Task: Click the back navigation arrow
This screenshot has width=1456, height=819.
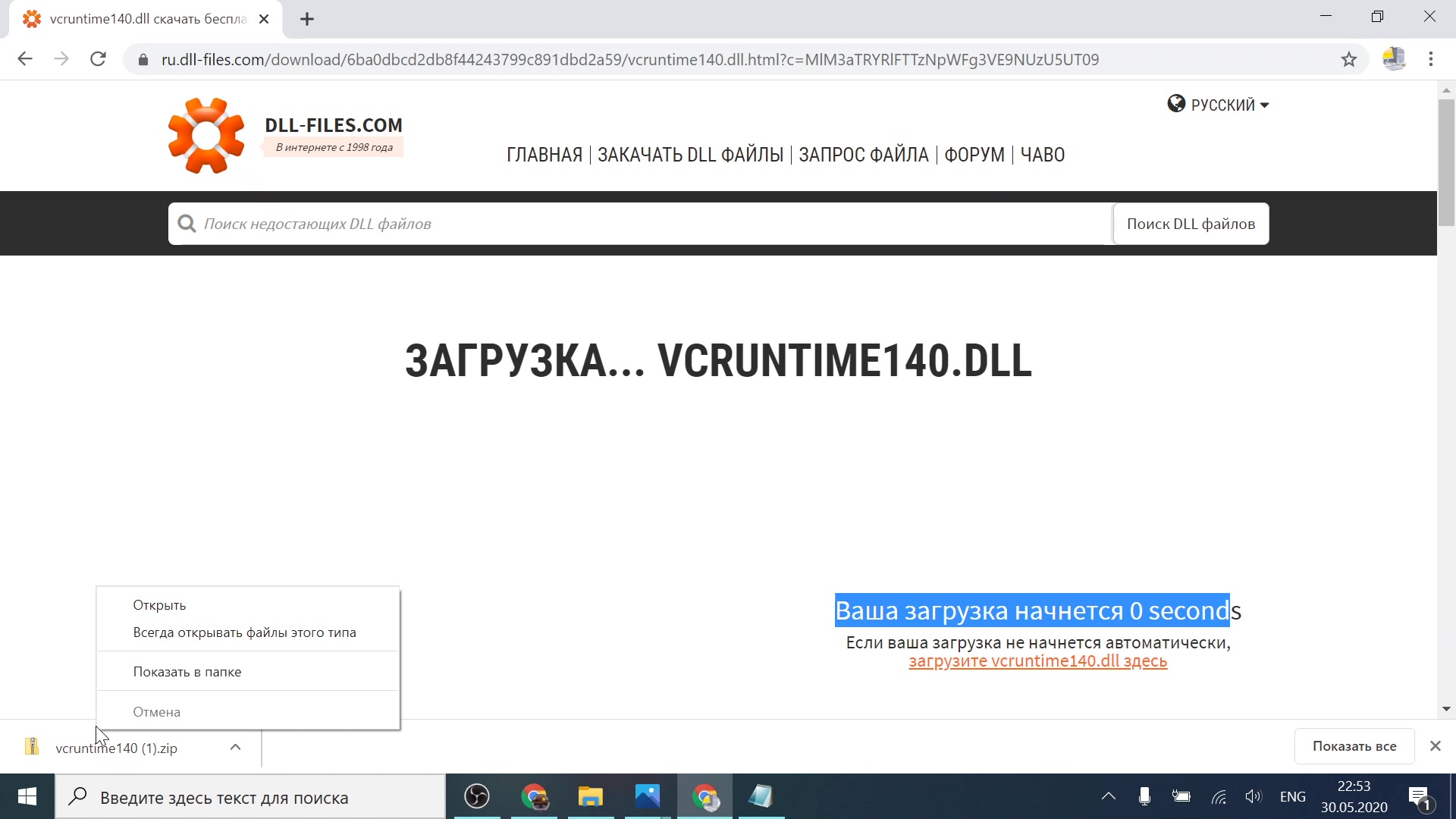Action: click(25, 59)
